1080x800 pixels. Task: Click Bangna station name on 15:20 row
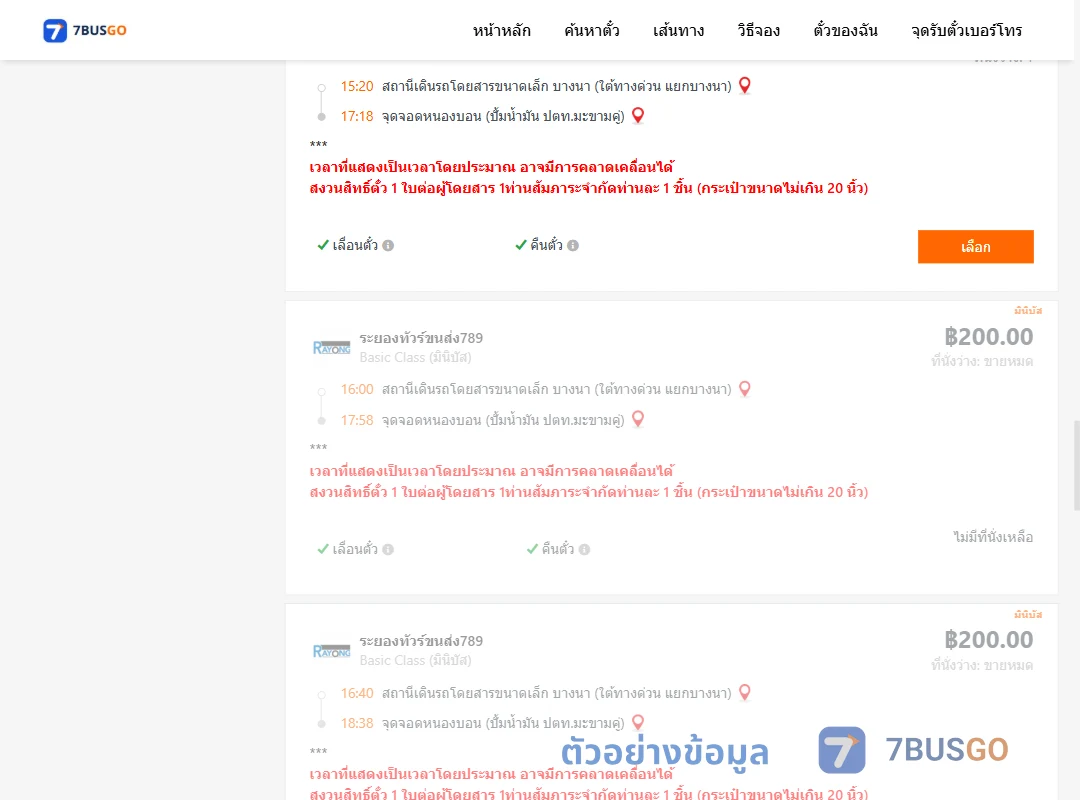557,86
